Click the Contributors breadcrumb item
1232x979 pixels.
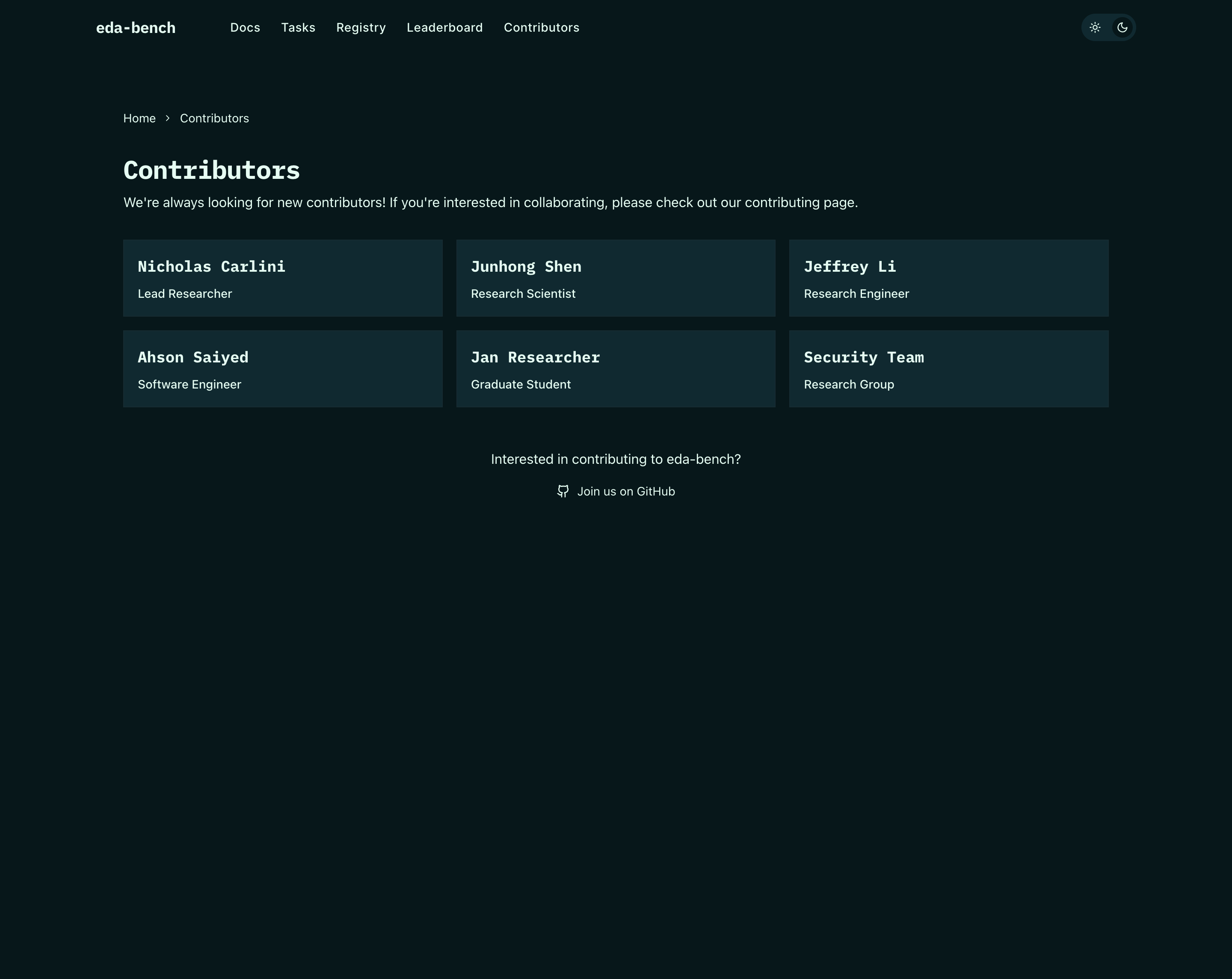(214, 118)
